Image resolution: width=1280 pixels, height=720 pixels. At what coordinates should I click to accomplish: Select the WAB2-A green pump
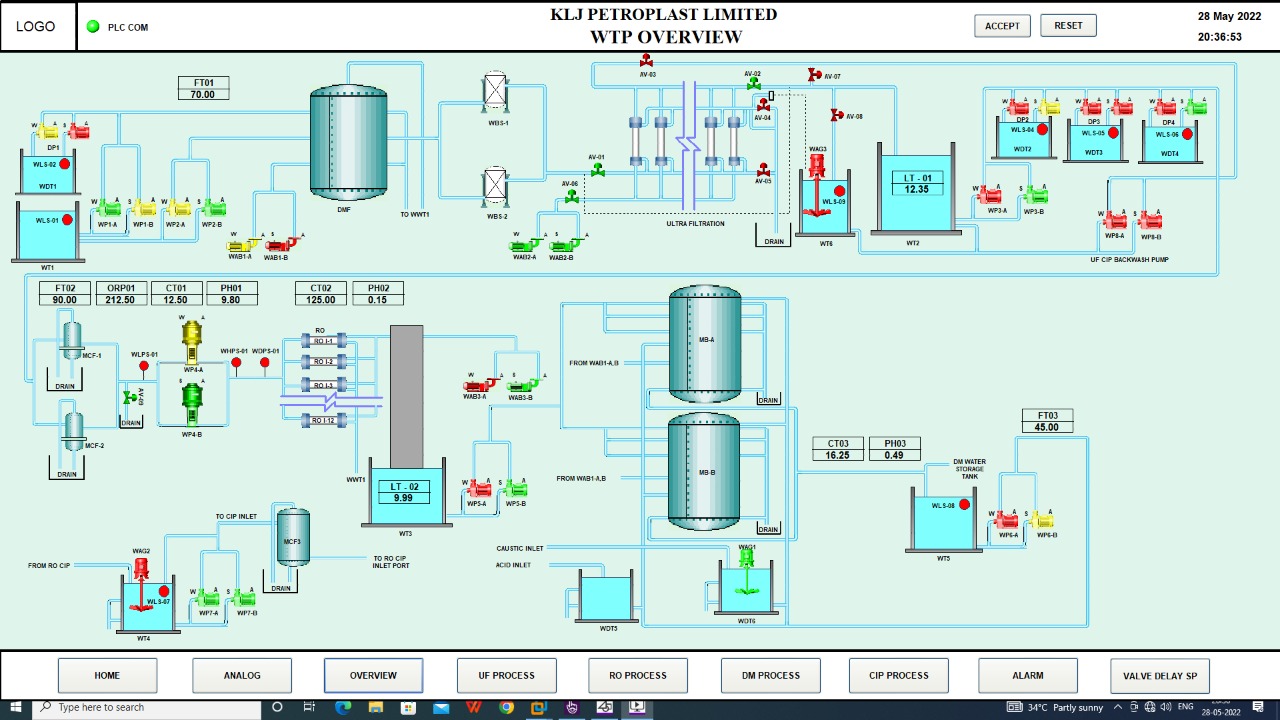[524, 244]
